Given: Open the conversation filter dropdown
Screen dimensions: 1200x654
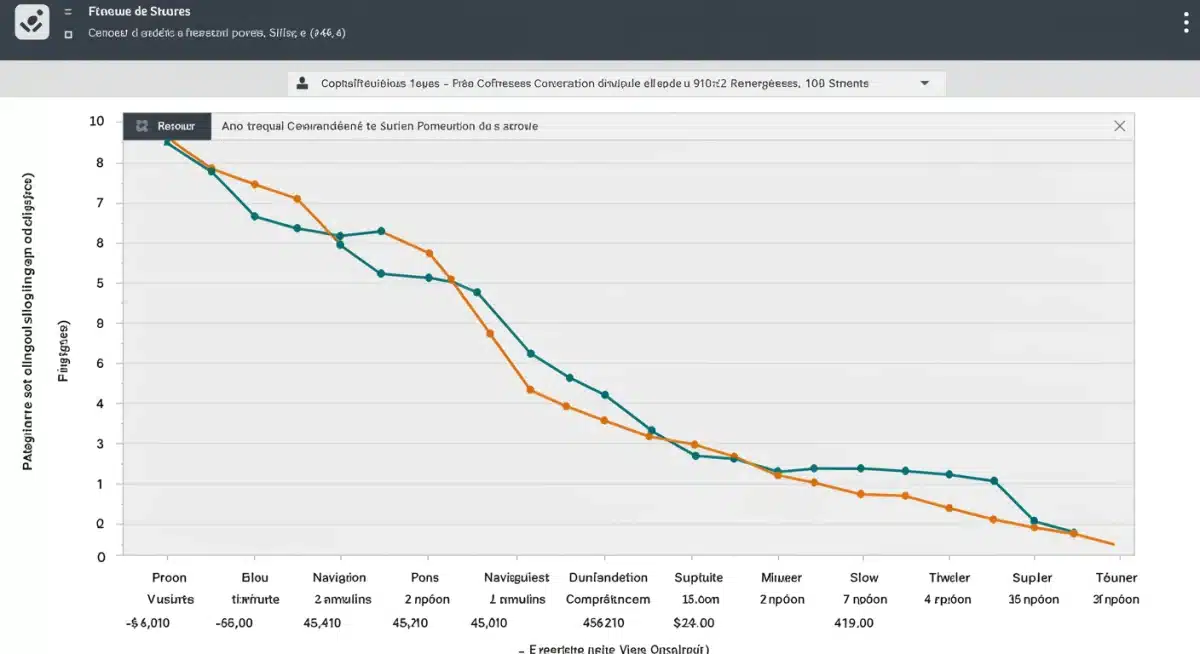Looking at the screenshot, I should pyautogui.click(x=615, y=83).
